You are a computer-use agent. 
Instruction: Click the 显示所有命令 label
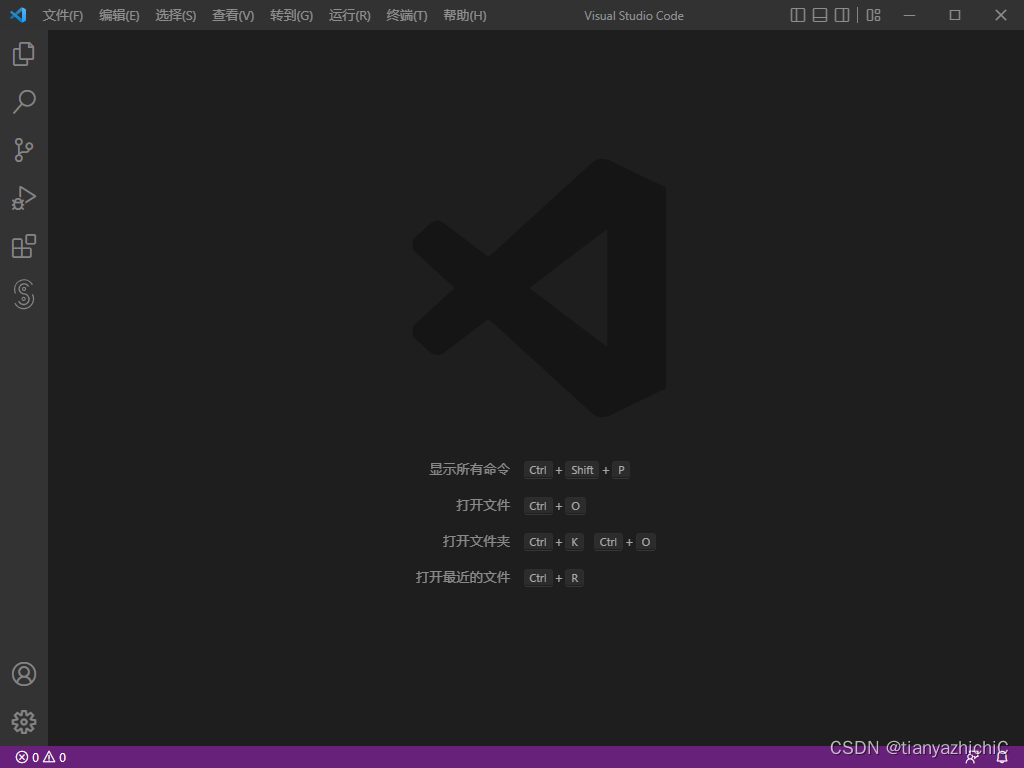pos(469,470)
